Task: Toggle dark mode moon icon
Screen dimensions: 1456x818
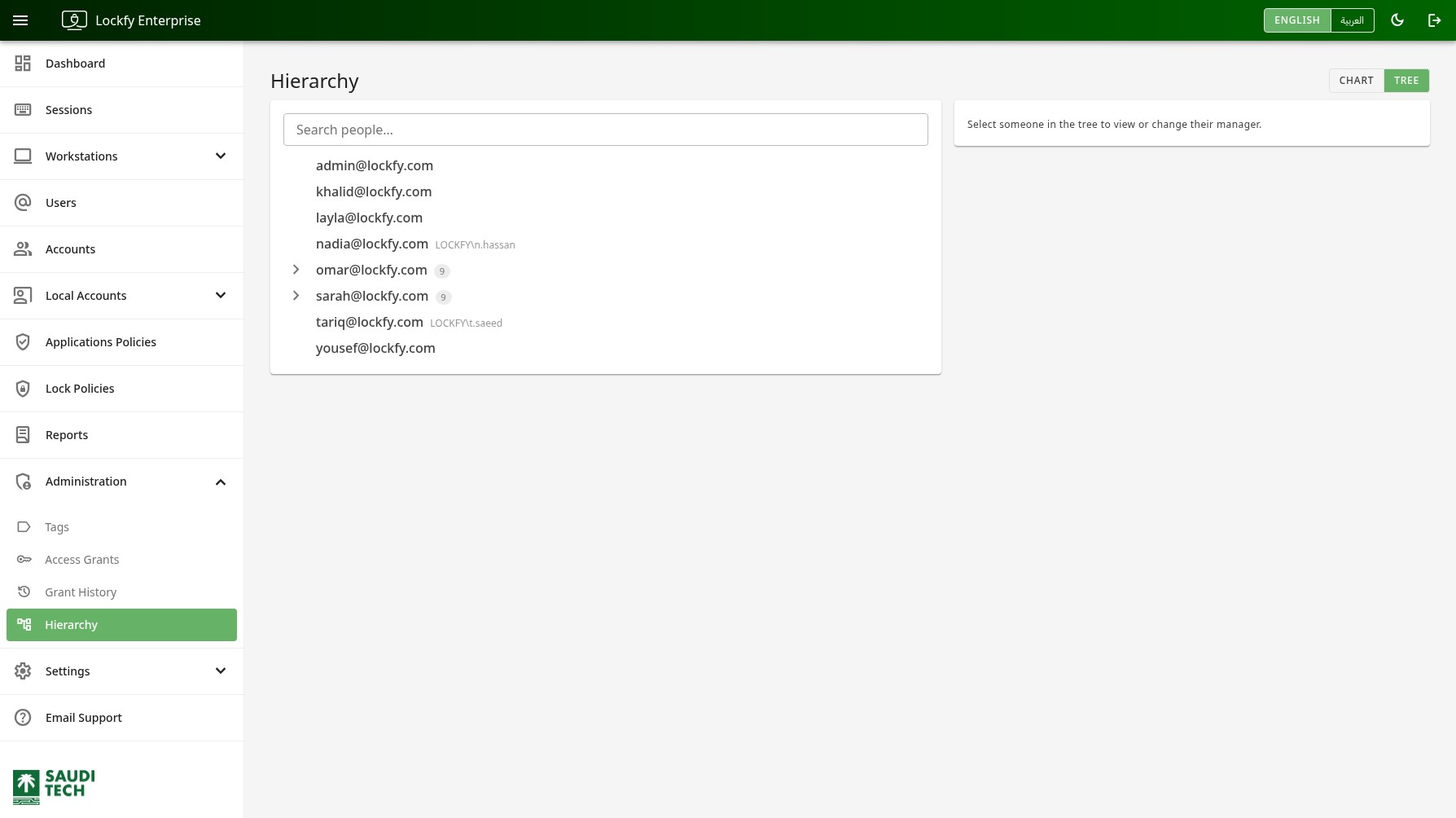Action: [1397, 20]
